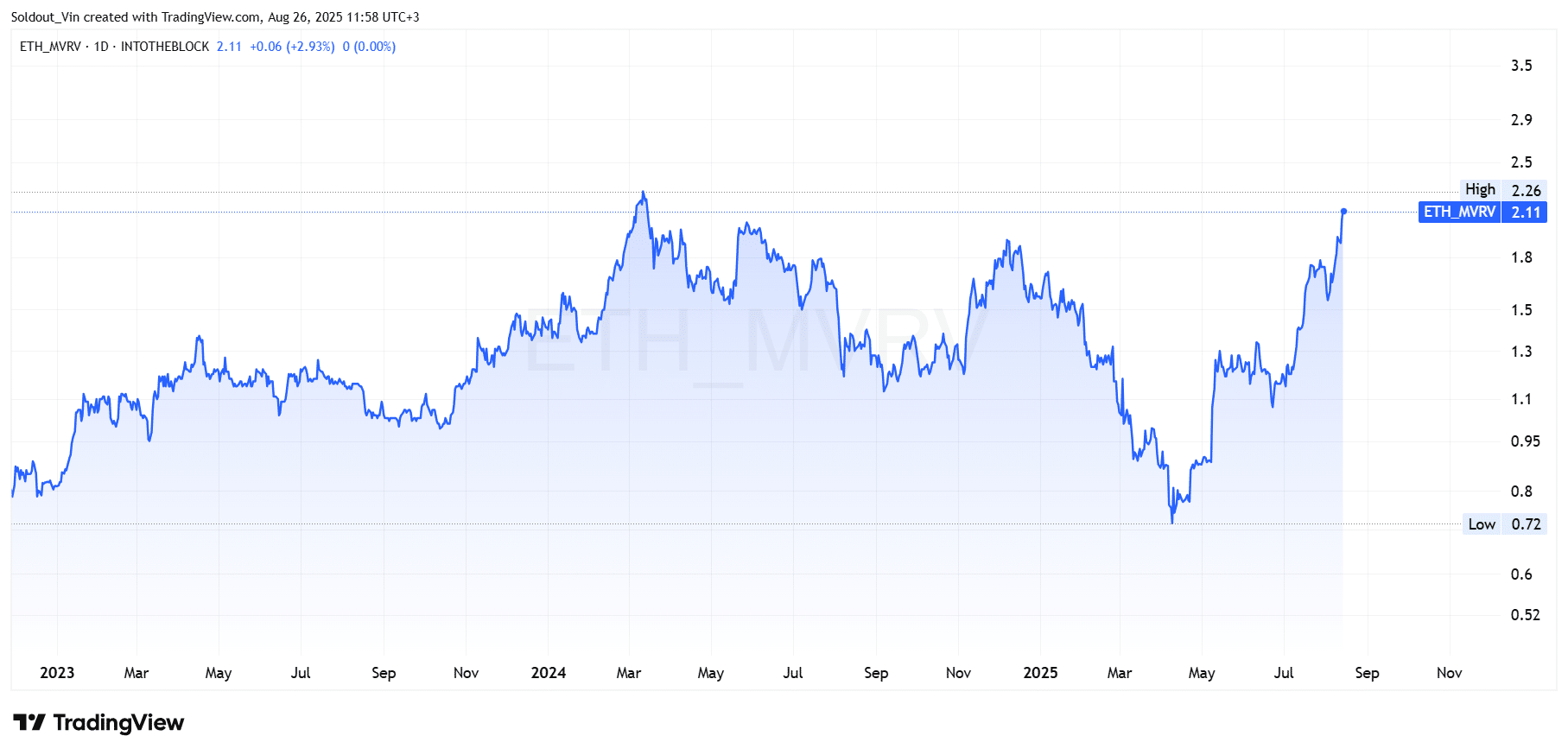The height and width of the screenshot is (755, 1568).
Task: Click the 3.5 price axis label
Action: coord(1521,66)
